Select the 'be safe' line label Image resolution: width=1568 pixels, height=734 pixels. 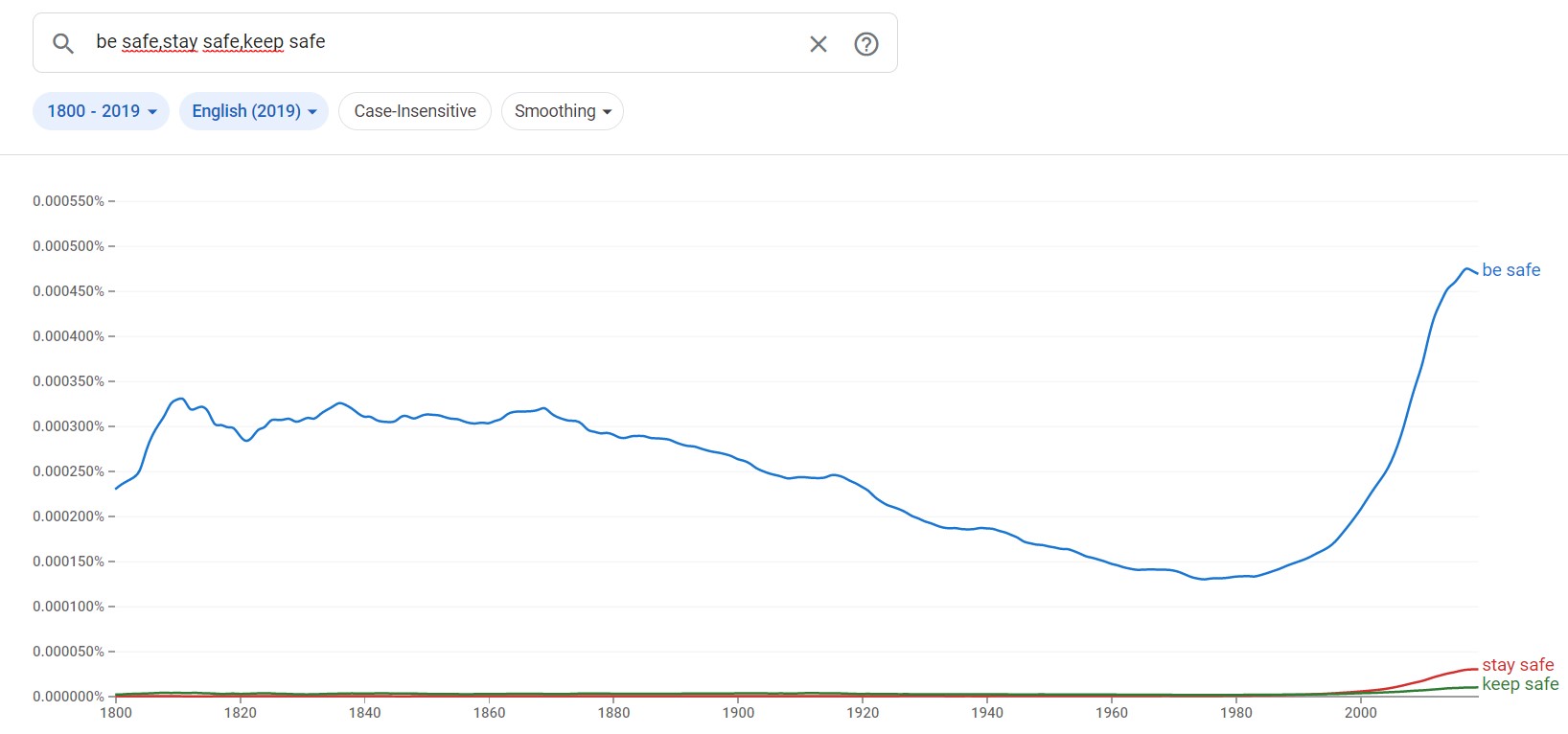tap(1510, 270)
